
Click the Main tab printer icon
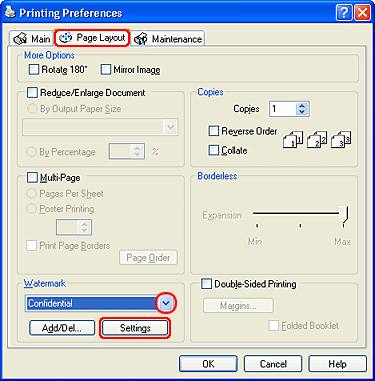coord(20,39)
